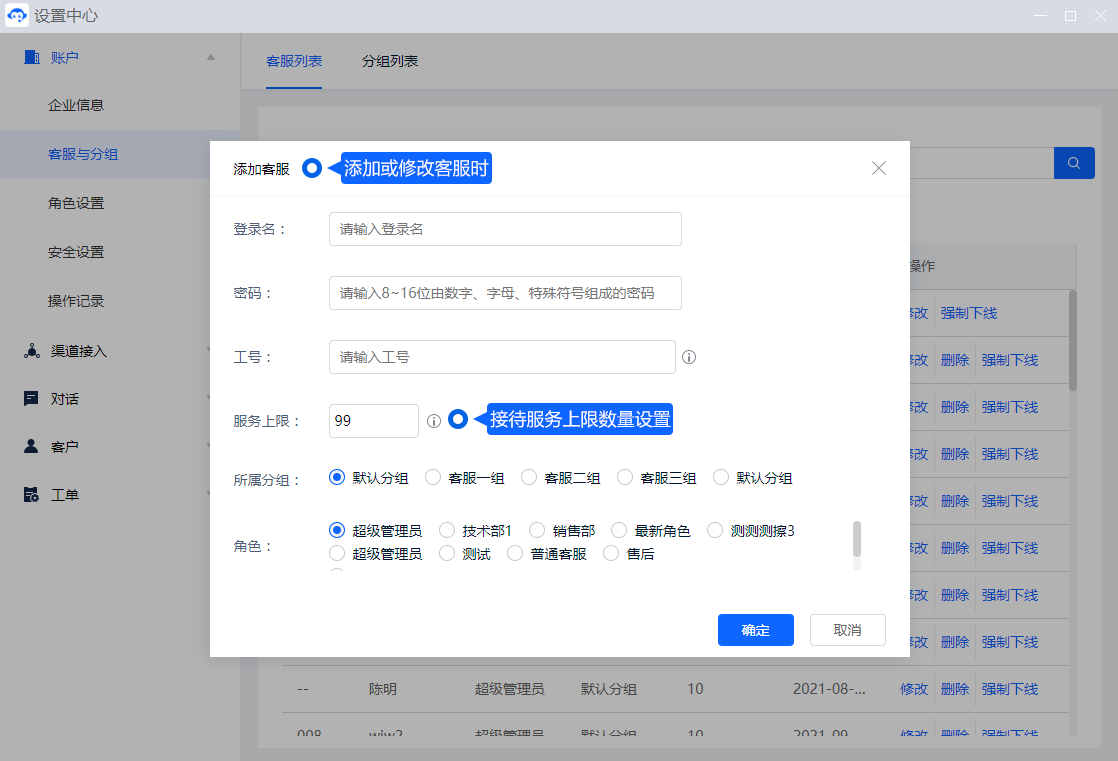1118x761 pixels.
Task: Open 操作记录 in the sidebar
Action: pyautogui.click(x=76, y=301)
